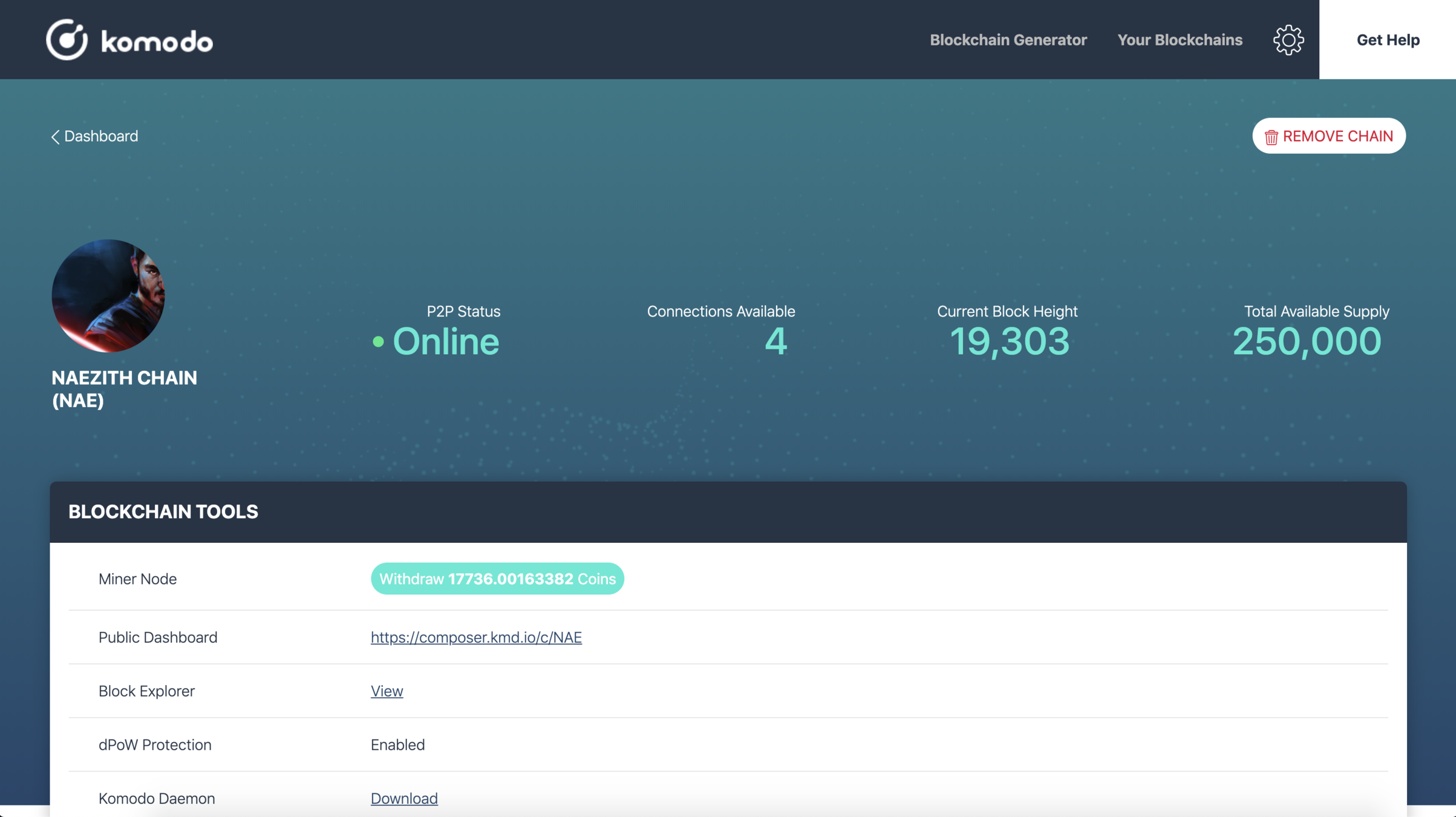This screenshot has width=1456, height=817.
Task: Click the back chevron beside Dashboard
Action: tap(55, 137)
